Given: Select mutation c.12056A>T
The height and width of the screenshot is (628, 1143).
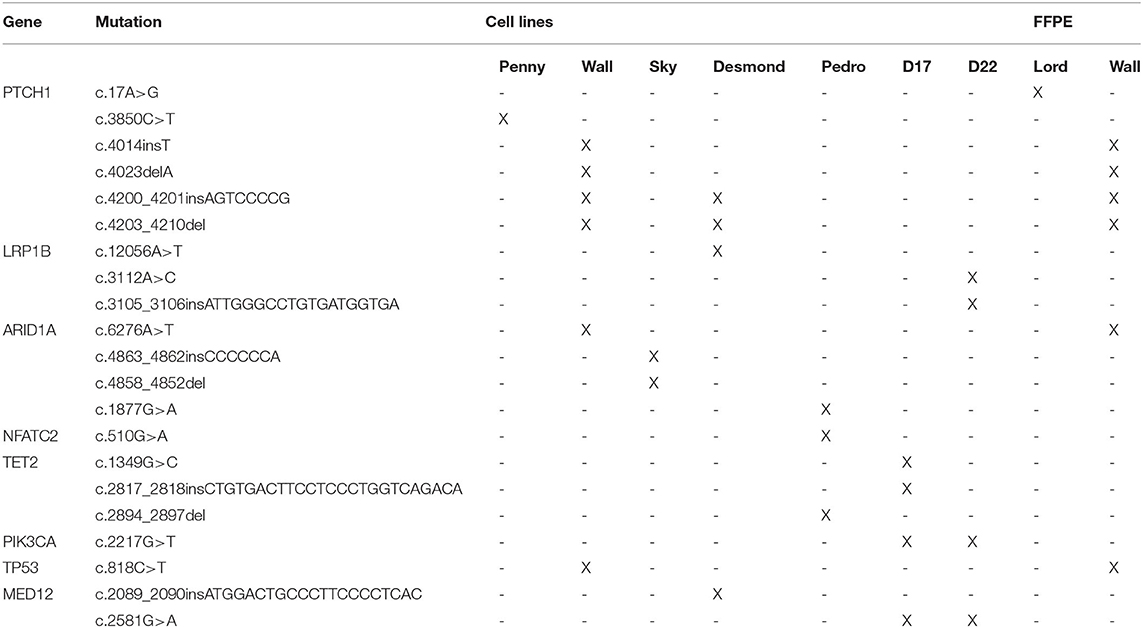Looking at the screenshot, I should click(139, 251).
